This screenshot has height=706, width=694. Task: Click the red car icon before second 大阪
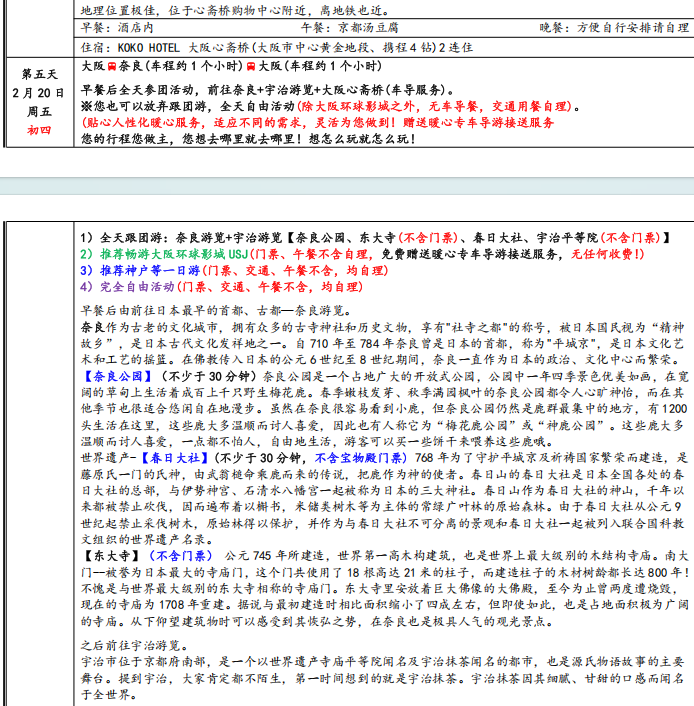click(250, 66)
